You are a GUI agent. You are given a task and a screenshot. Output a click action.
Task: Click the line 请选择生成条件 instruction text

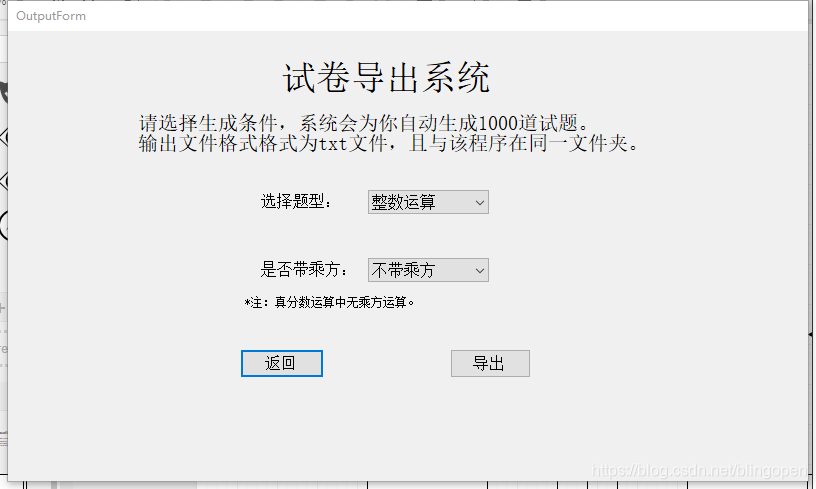(364, 123)
